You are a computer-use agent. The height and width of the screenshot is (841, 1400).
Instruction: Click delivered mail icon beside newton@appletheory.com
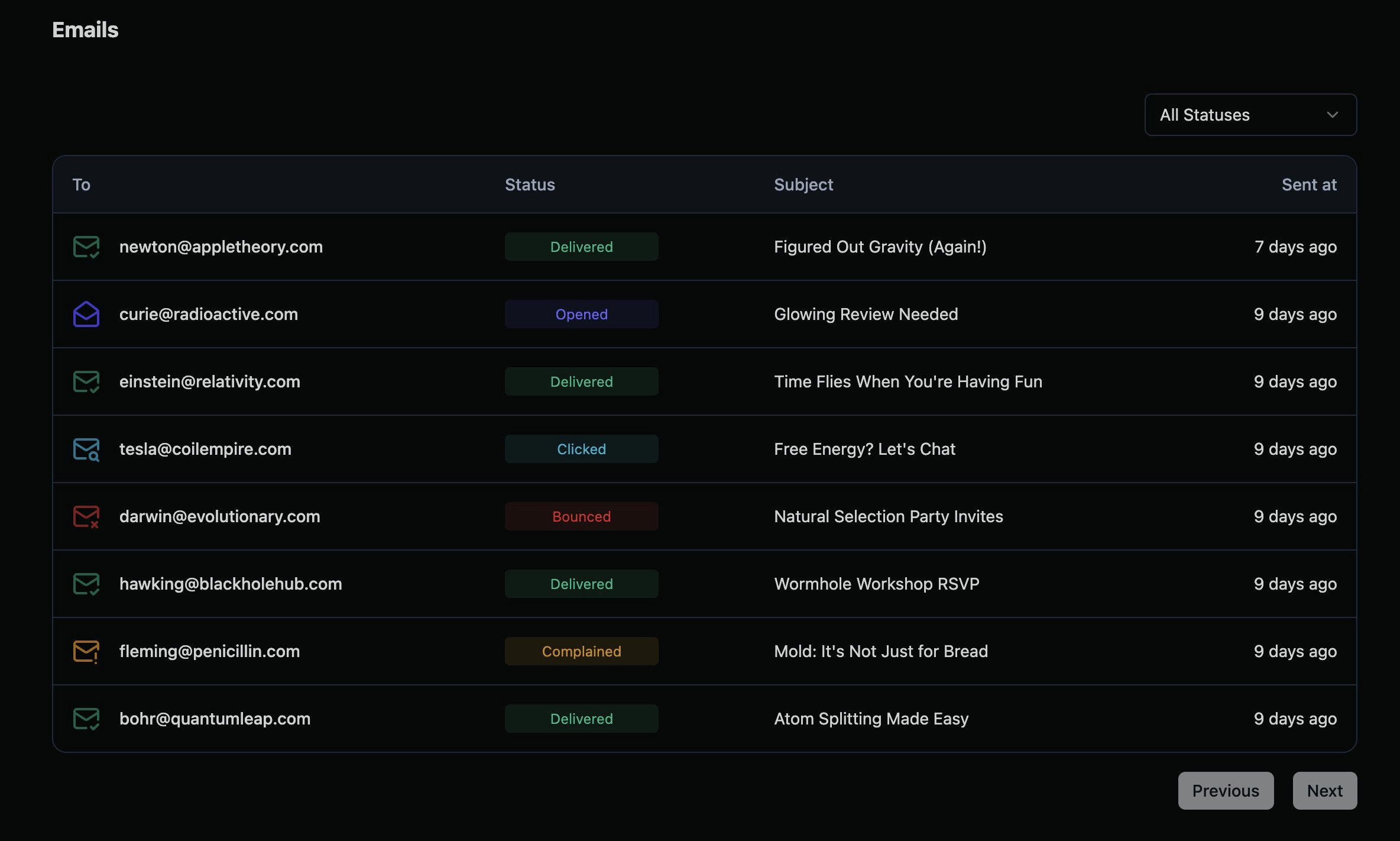(86, 247)
